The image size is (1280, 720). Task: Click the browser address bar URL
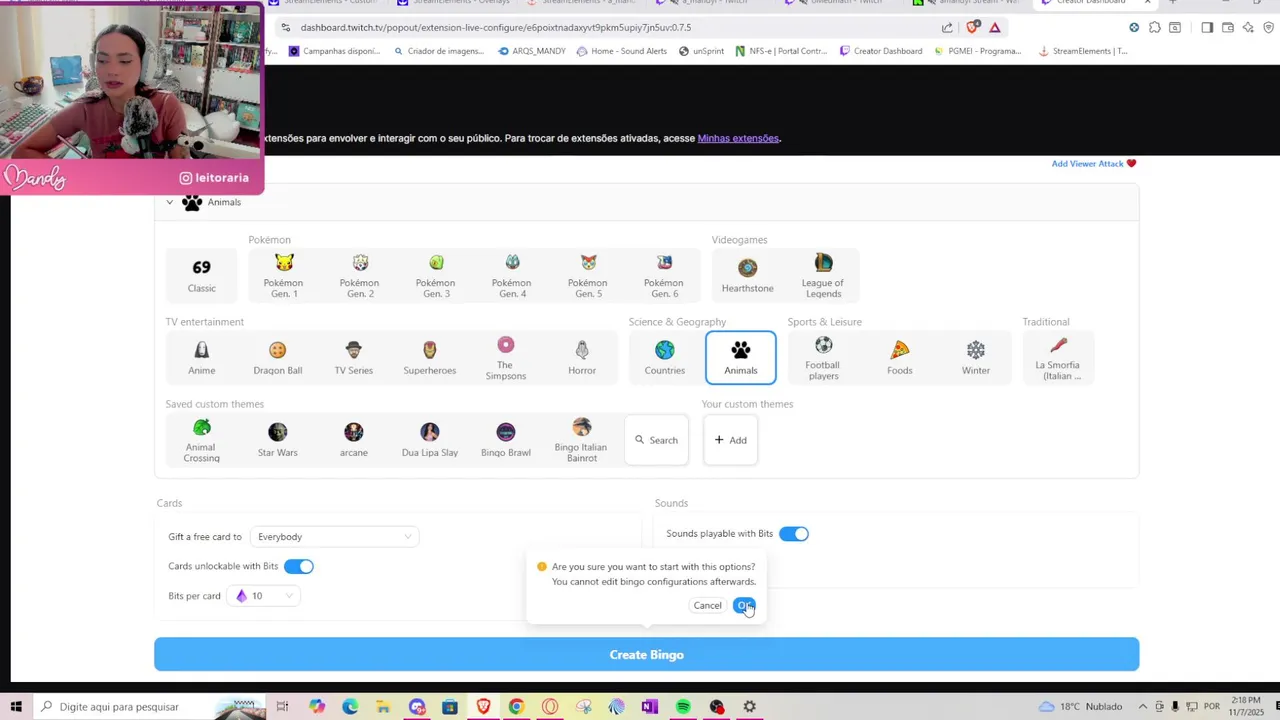(x=496, y=27)
